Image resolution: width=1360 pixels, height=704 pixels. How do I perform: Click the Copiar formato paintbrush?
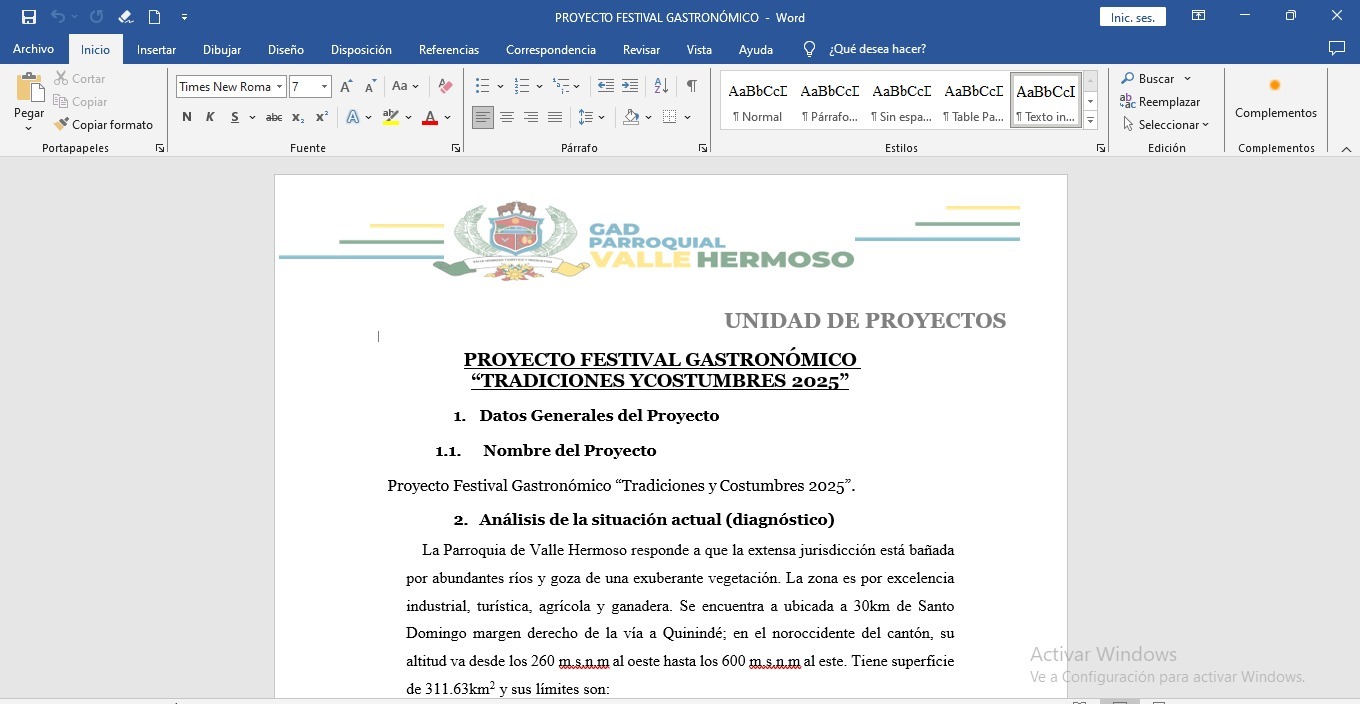103,125
